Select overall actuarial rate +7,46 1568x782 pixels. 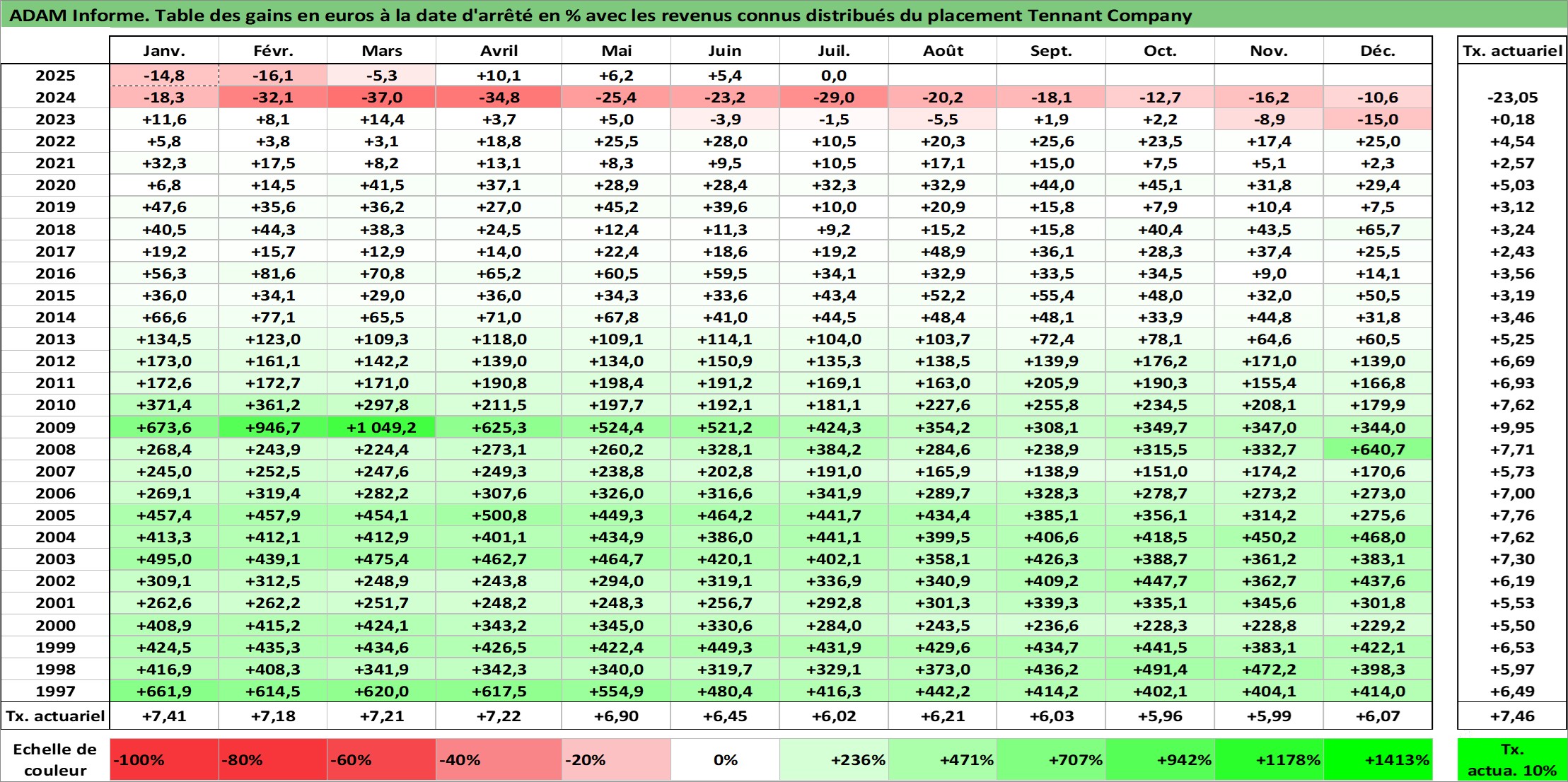pyautogui.click(x=1512, y=716)
